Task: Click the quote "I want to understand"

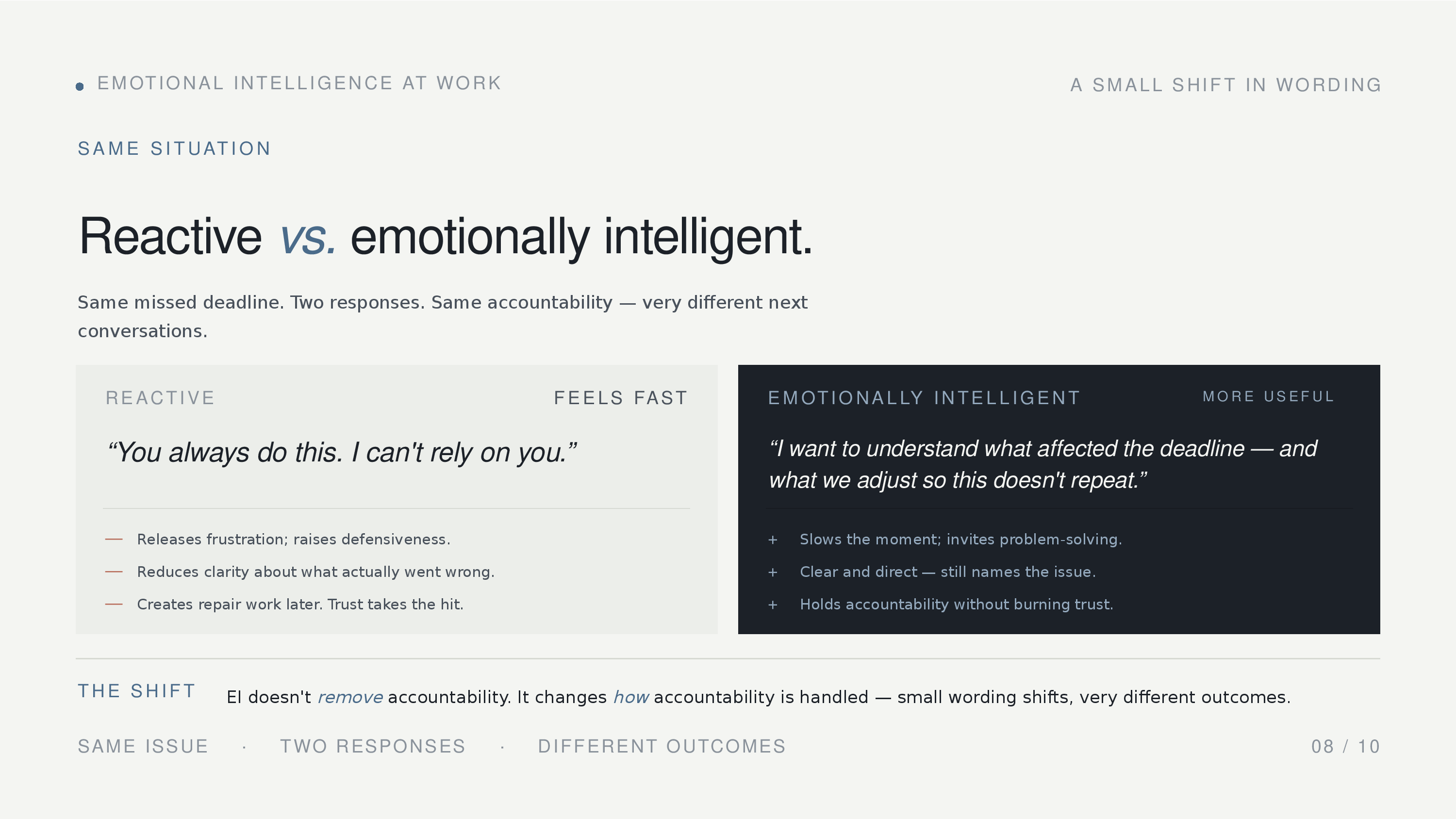Action: pos(1043,464)
